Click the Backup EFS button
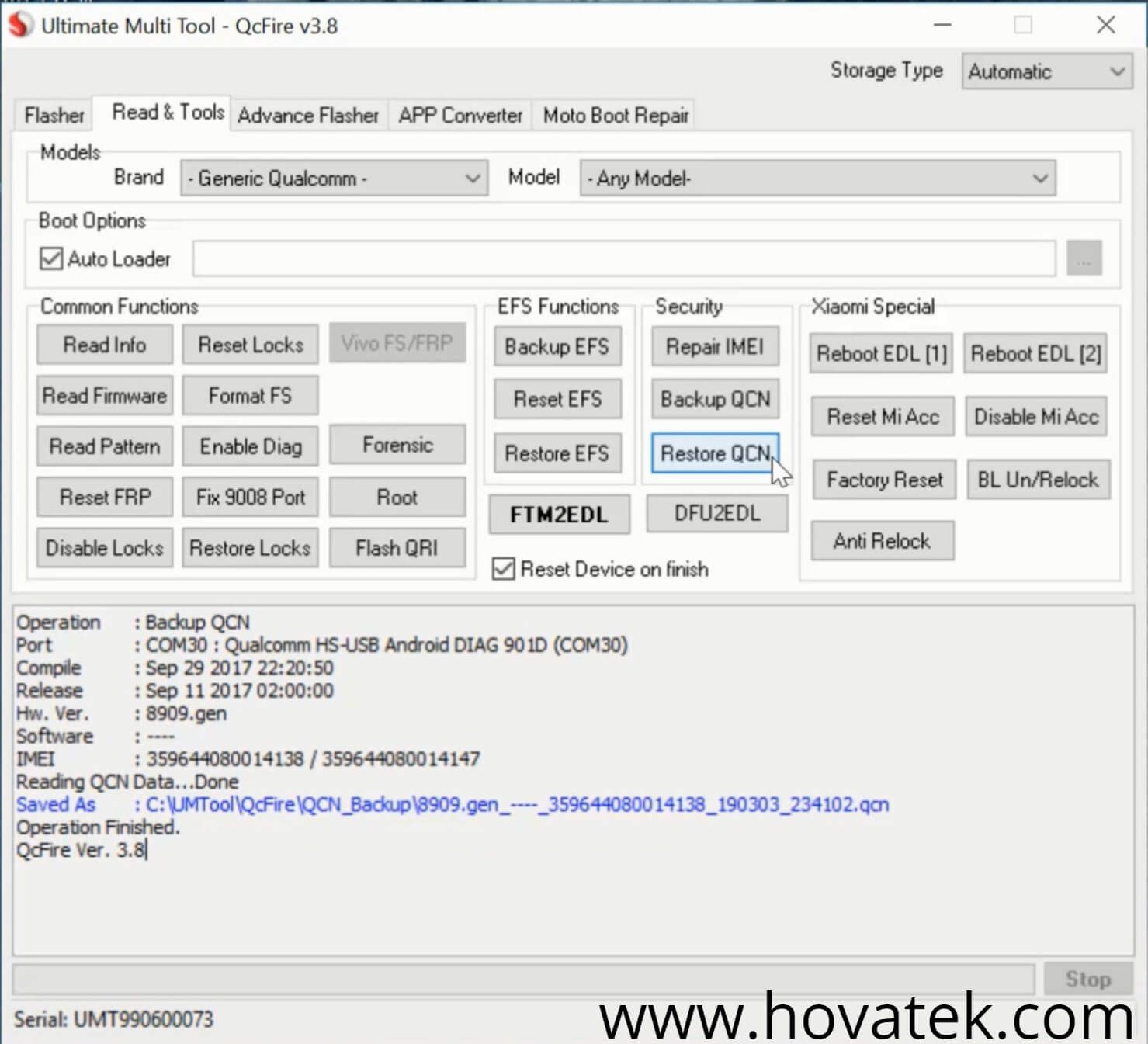This screenshot has width=1148, height=1044. (557, 346)
